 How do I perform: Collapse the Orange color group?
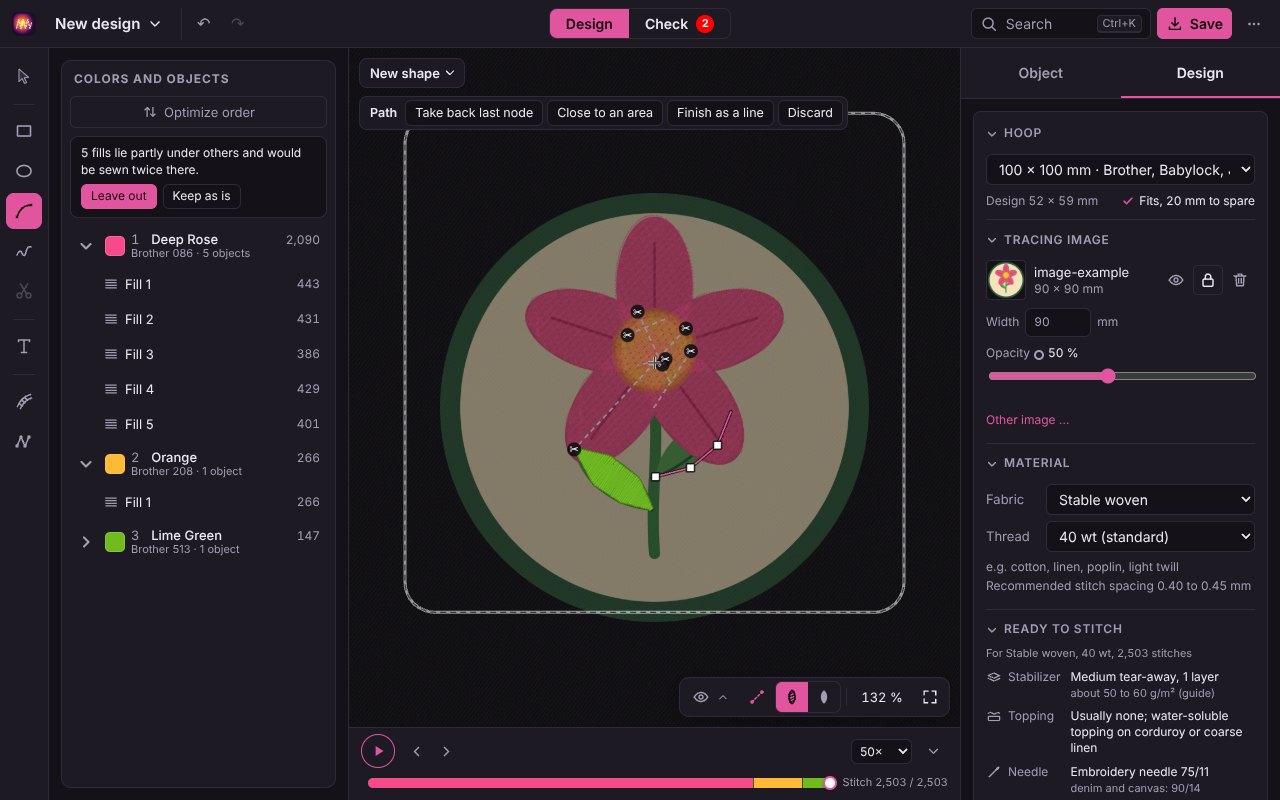(x=86, y=464)
